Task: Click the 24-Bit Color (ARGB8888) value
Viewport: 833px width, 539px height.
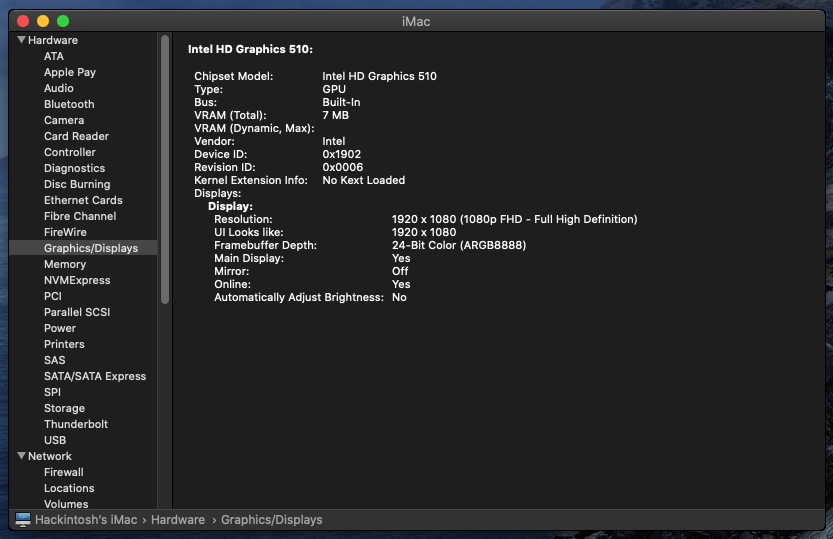Action: [459, 245]
